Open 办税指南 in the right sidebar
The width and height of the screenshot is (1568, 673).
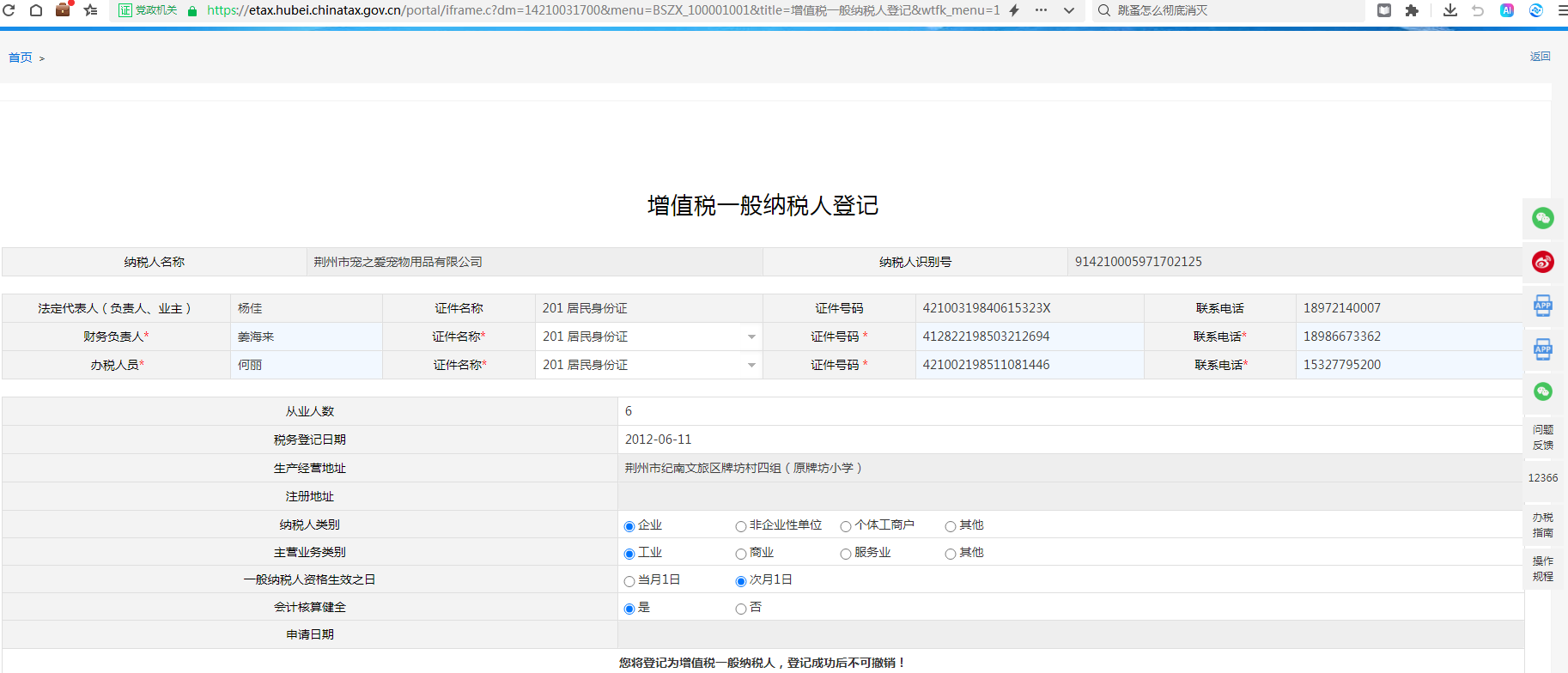pos(1542,524)
